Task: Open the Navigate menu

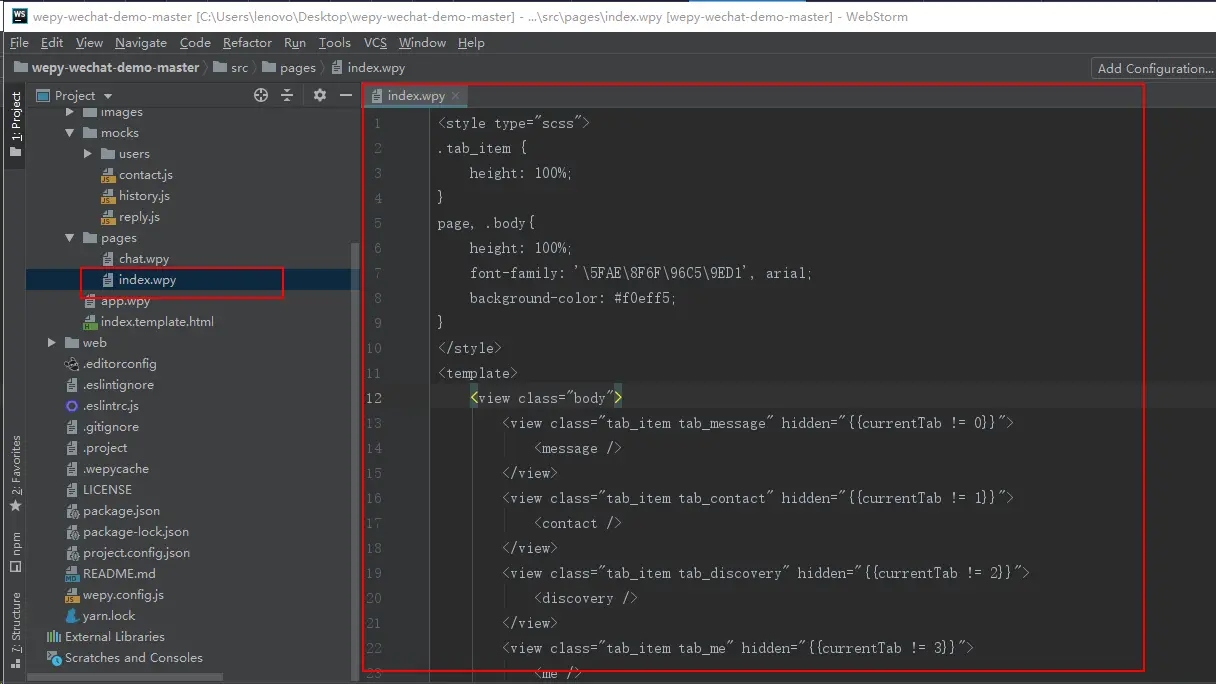Action: [x=141, y=42]
